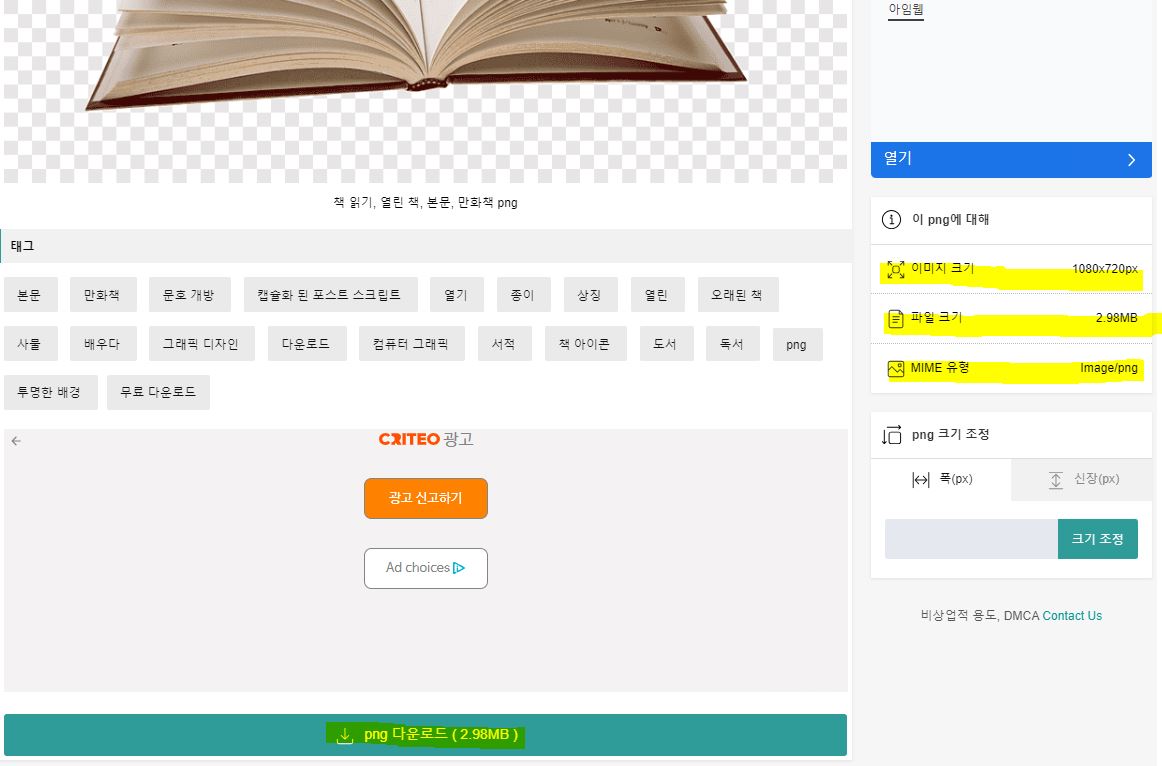Click the horizontal width arrows icon
Image resolution: width=1162 pixels, height=766 pixels.
coord(920,480)
